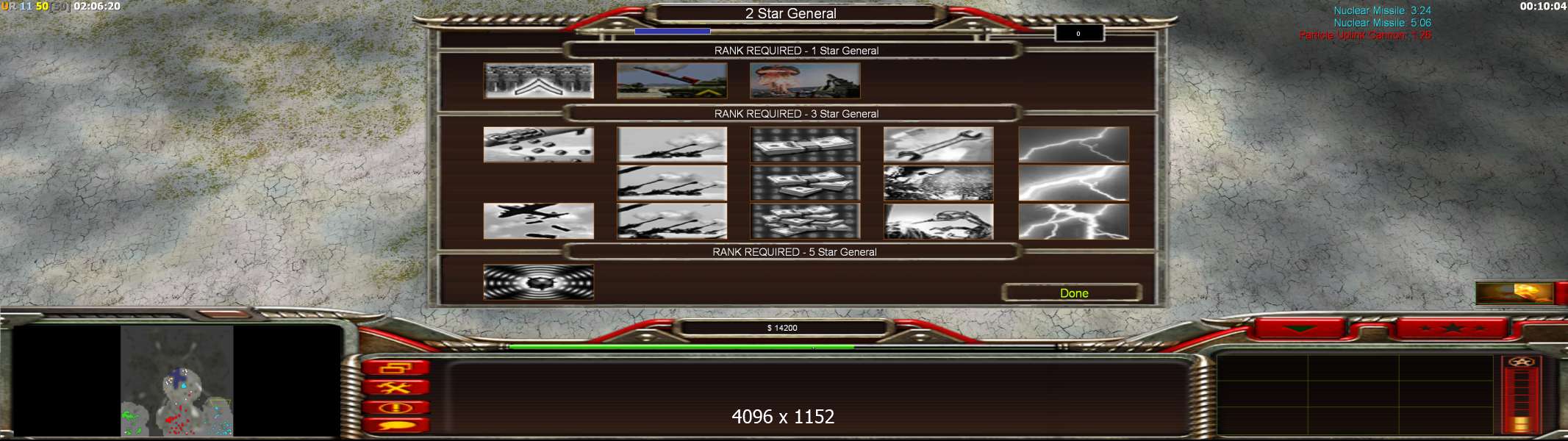Click the Nuclear Missile 5:06 timer
This screenshot has height=441, width=1568.
click(x=1382, y=23)
